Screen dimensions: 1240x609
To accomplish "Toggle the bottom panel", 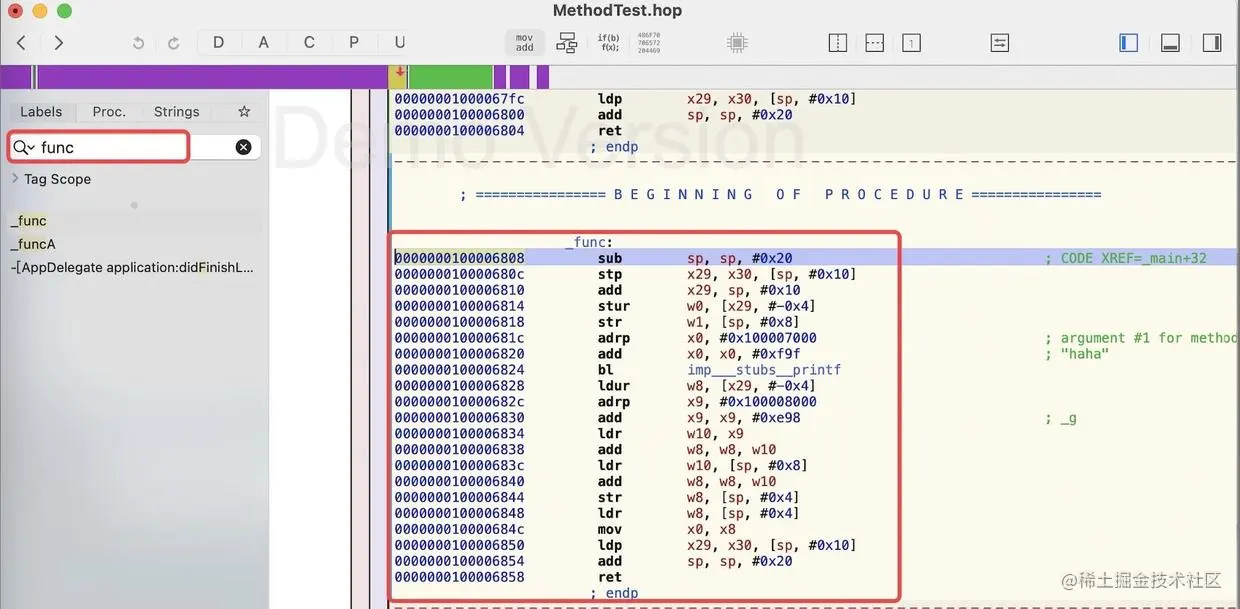I will tap(1171, 43).
